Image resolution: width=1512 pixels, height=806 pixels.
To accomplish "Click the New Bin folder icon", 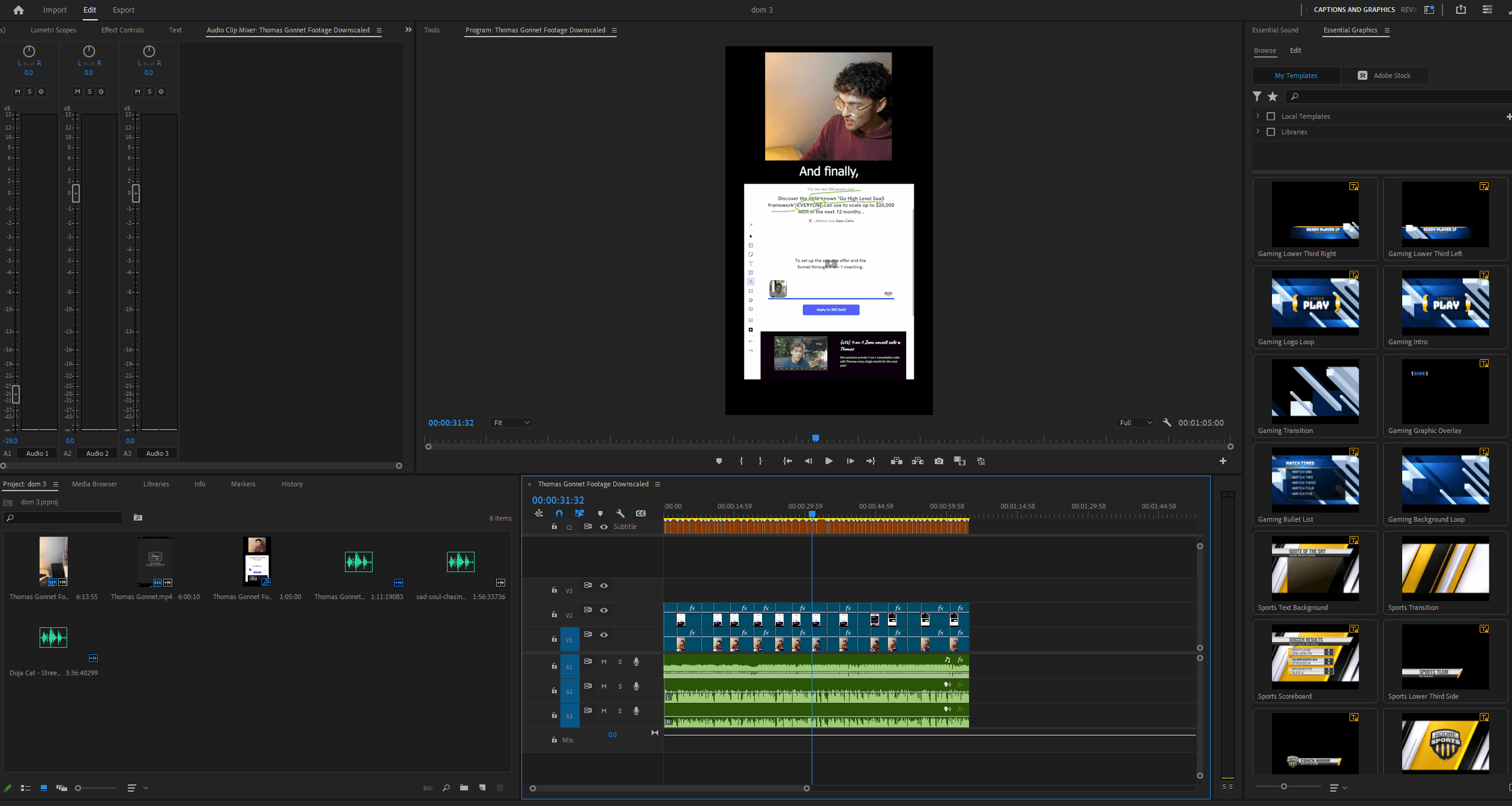I will coord(464,788).
